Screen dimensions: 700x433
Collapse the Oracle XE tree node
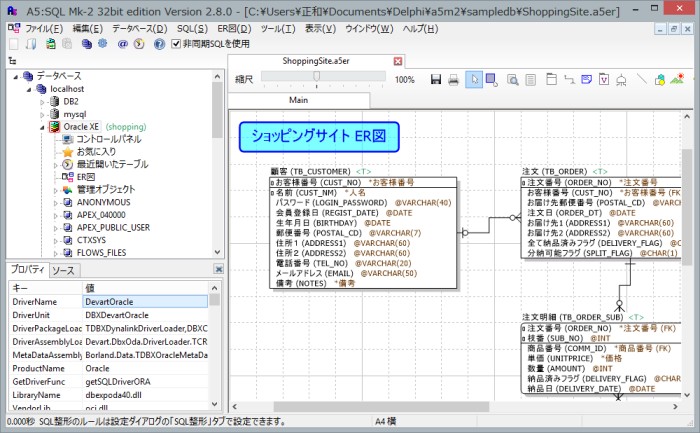42,127
